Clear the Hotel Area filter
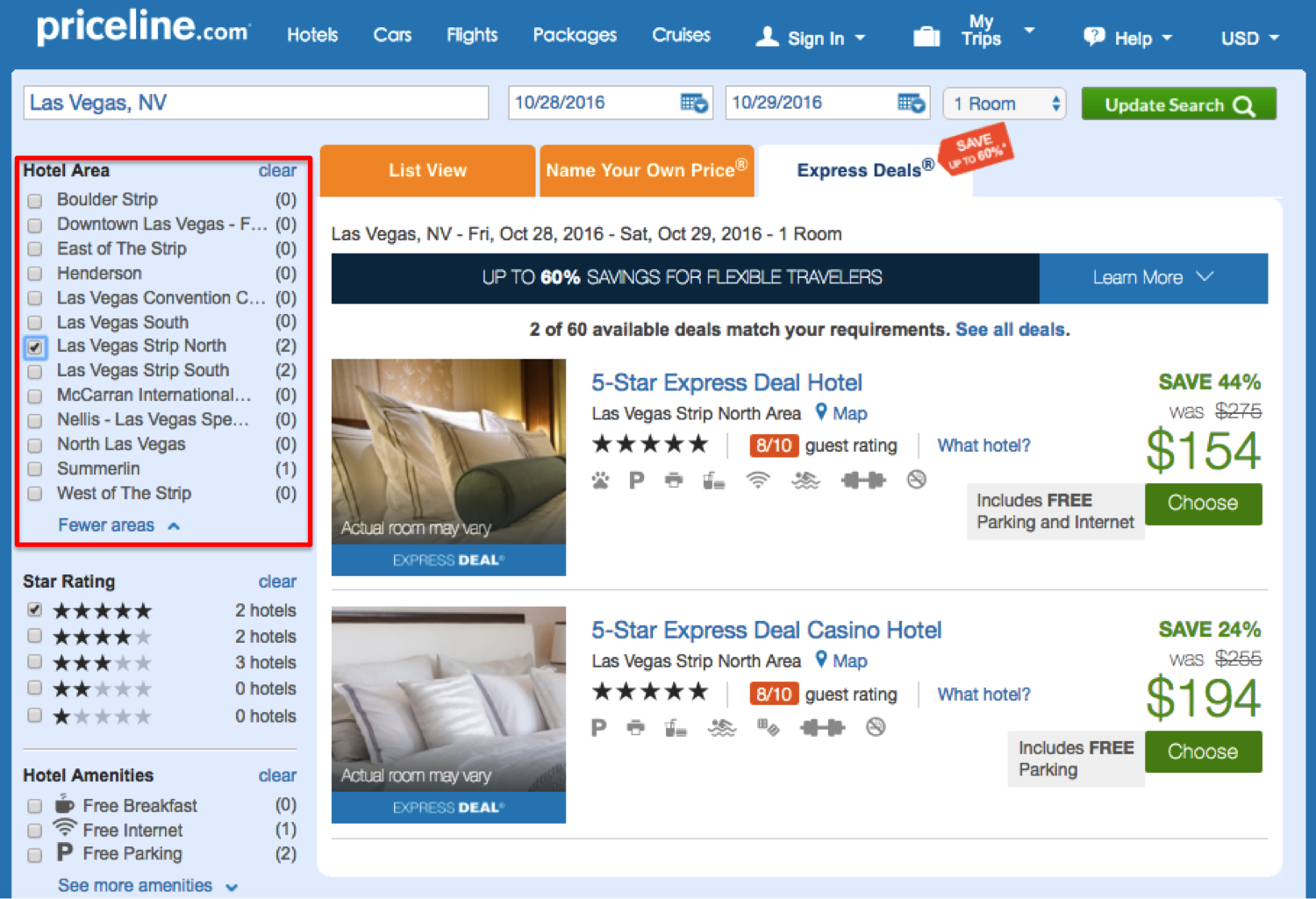This screenshot has width=1316, height=899. click(277, 171)
